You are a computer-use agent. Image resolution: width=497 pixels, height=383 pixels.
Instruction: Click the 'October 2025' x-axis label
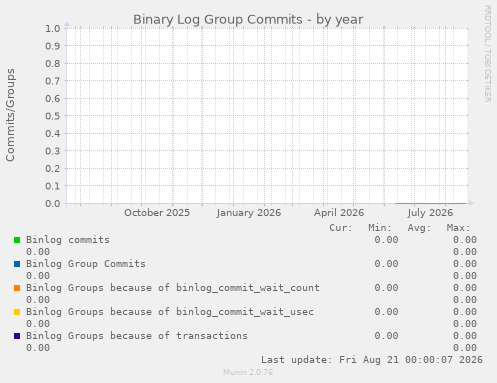click(157, 213)
